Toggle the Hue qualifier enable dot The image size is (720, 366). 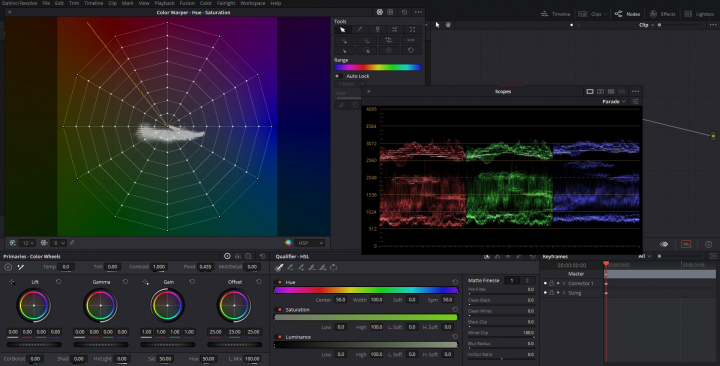point(280,282)
